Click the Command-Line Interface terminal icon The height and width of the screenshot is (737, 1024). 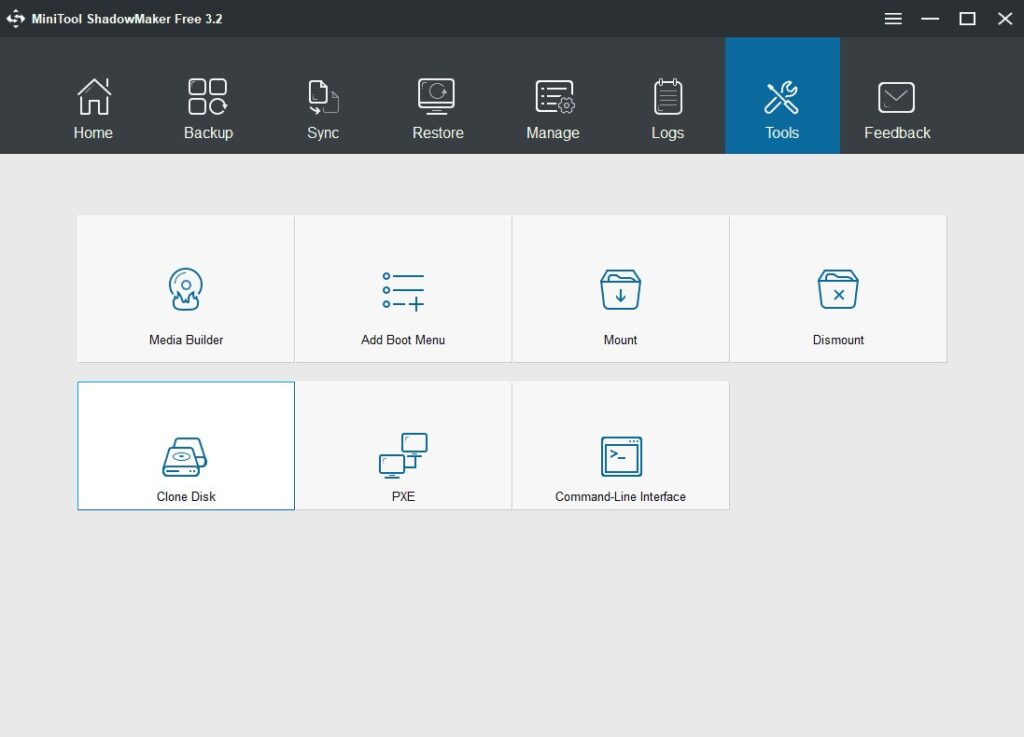point(621,456)
